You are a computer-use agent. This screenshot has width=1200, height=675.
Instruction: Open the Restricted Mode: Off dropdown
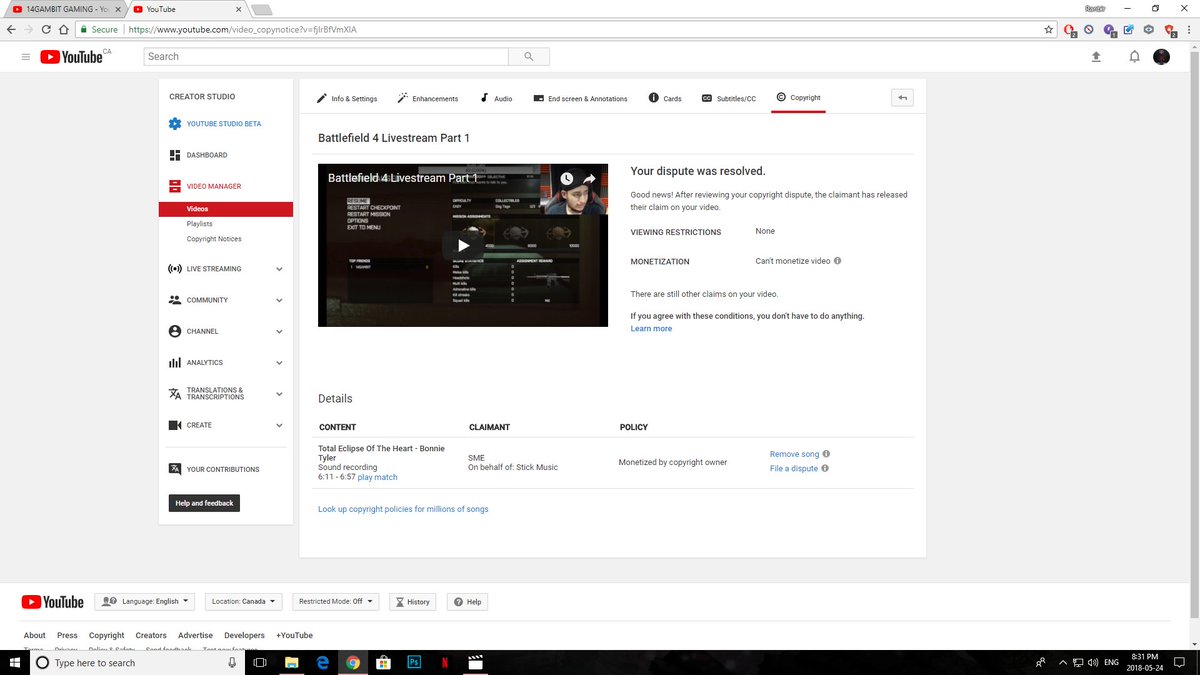point(335,601)
